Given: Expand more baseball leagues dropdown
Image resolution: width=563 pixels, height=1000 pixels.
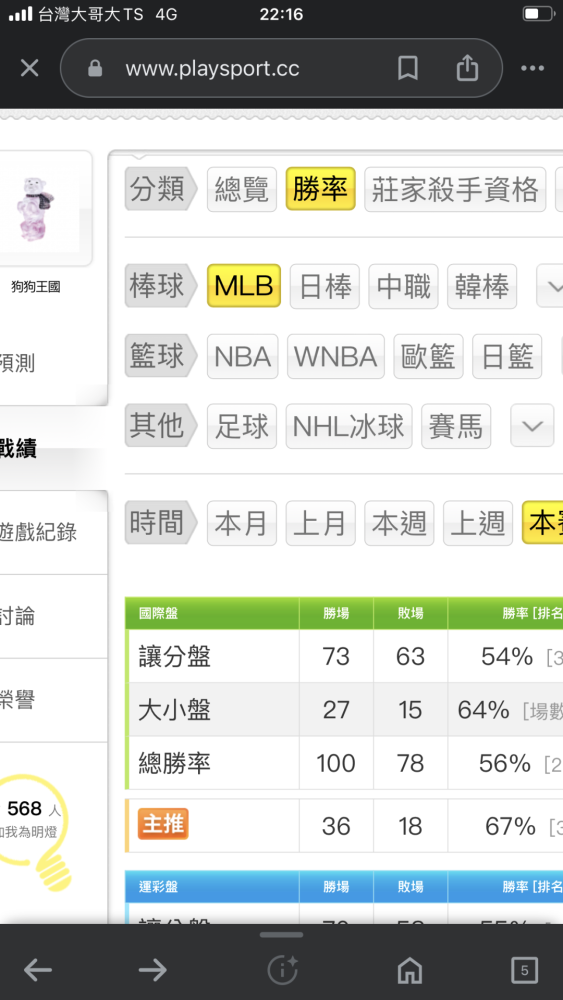Looking at the screenshot, I should pyautogui.click(x=550, y=285).
